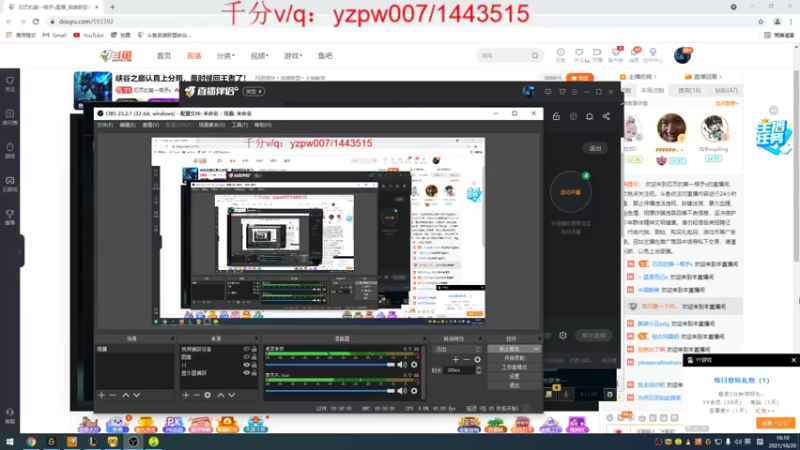Click the 排行榜 icon in Douyu left sidebar
The width and height of the screenshot is (800, 450).
pyautogui.click(x=10, y=117)
